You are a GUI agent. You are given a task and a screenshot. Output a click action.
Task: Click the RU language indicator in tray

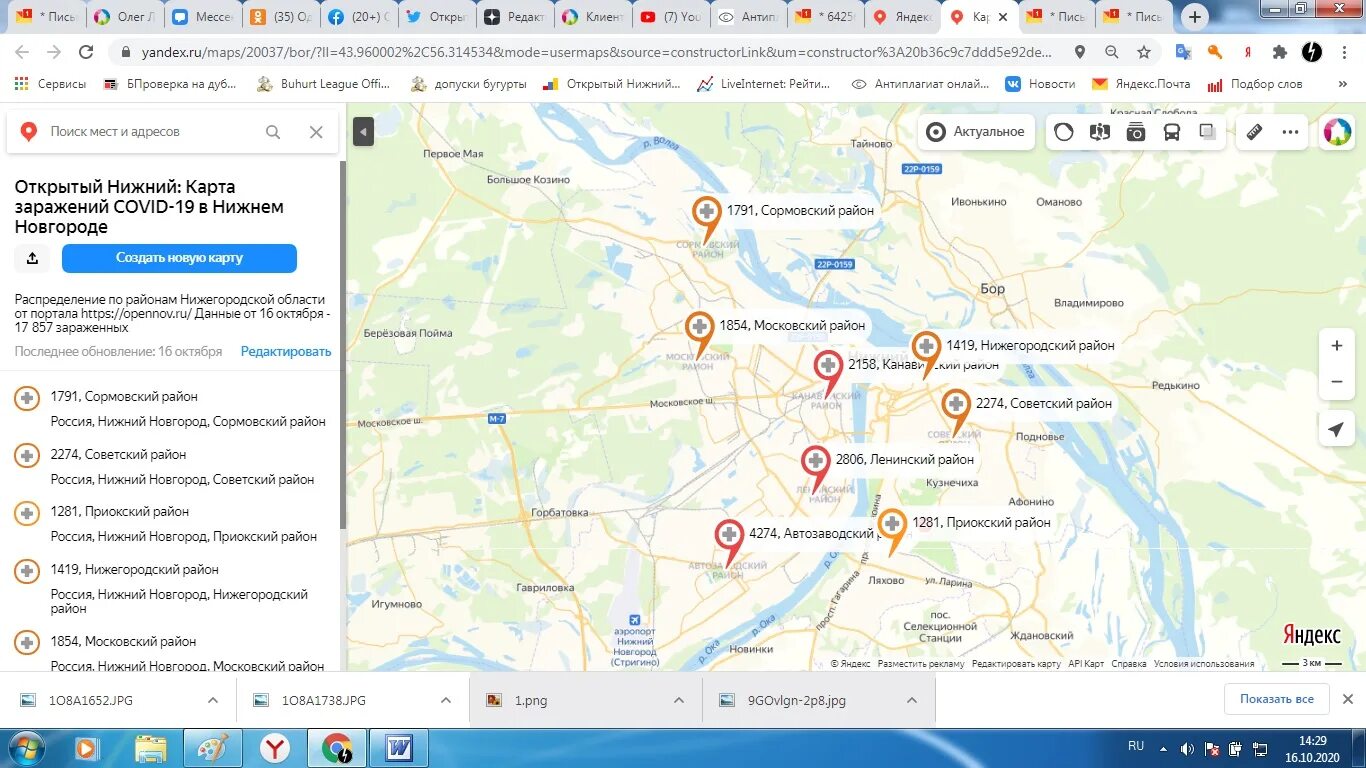click(1136, 746)
